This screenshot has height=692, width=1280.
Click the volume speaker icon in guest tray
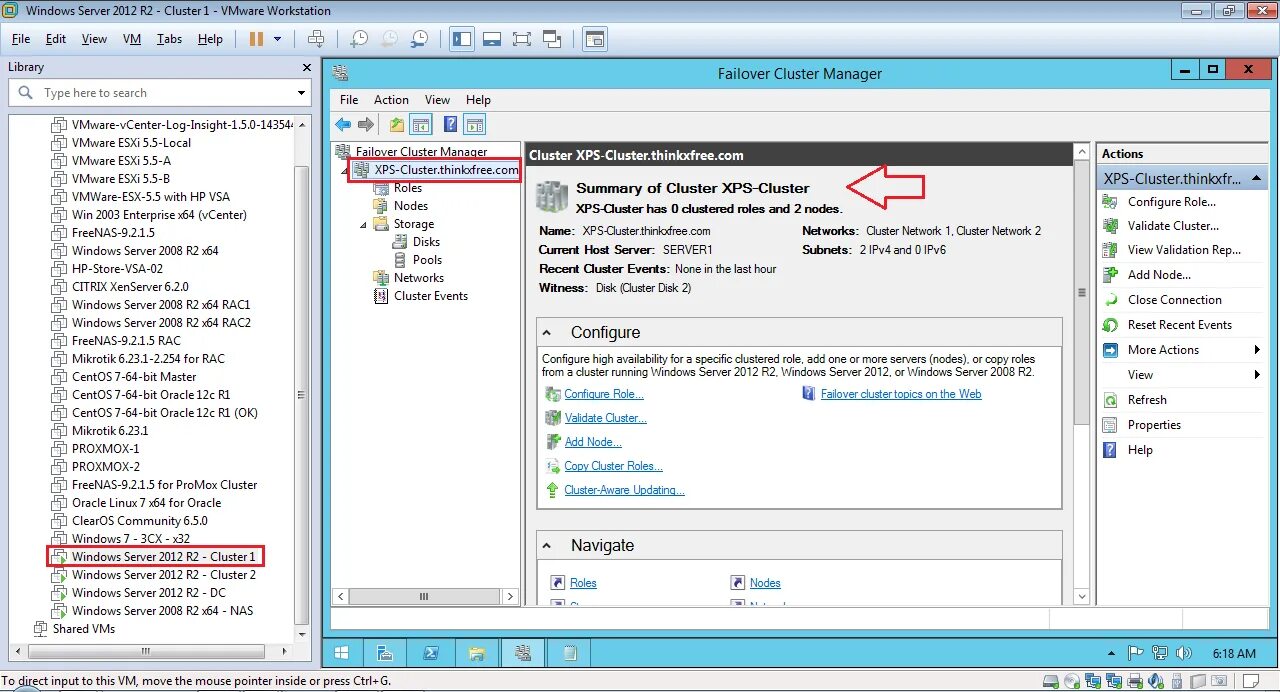pyautogui.click(x=1184, y=653)
